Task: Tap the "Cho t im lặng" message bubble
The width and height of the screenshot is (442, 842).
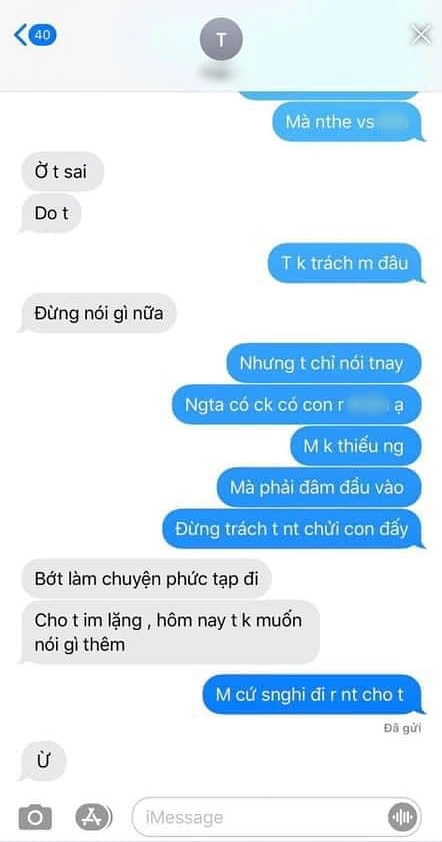Action: click(x=170, y=632)
